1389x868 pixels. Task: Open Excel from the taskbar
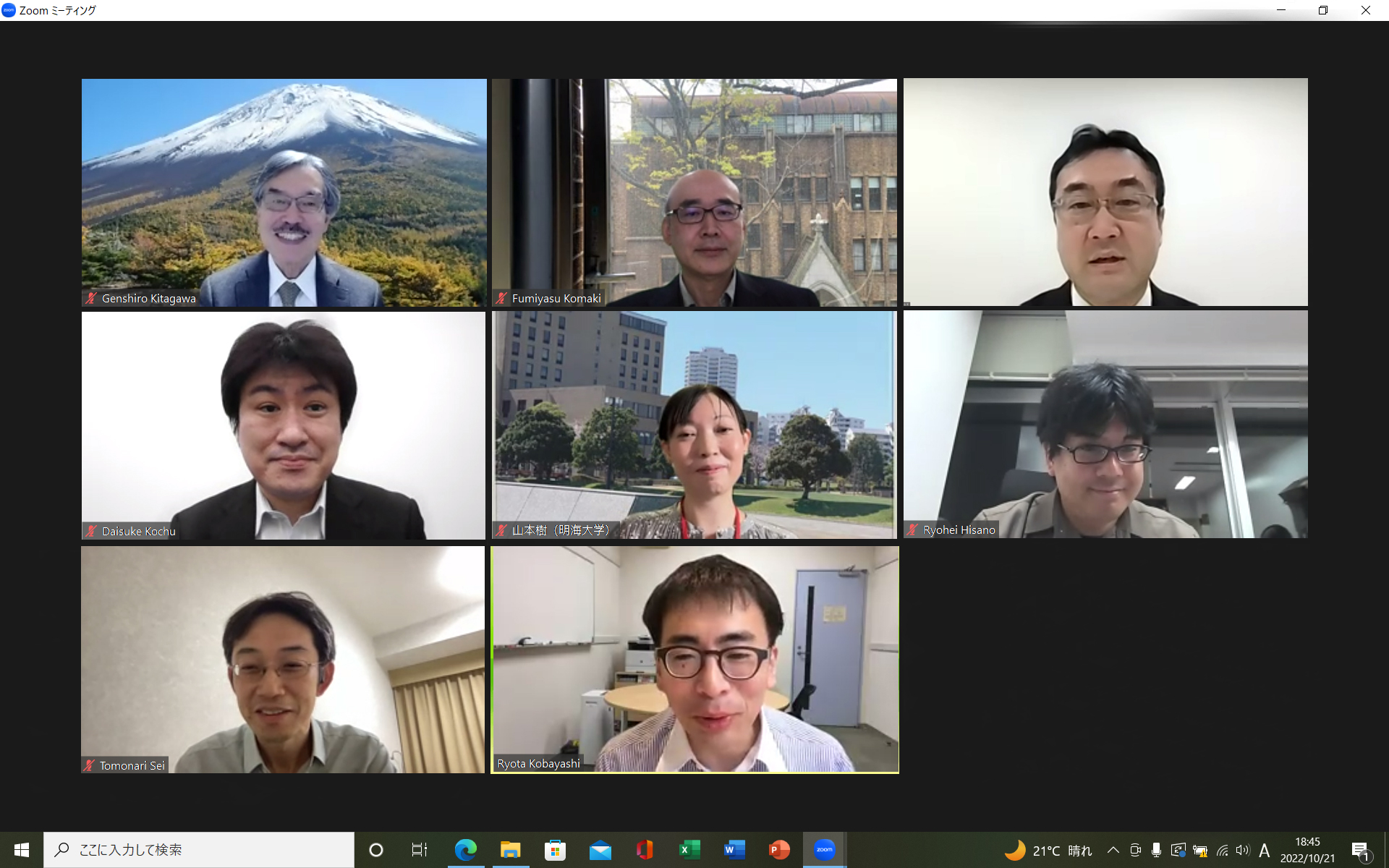(x=689, y=850)
